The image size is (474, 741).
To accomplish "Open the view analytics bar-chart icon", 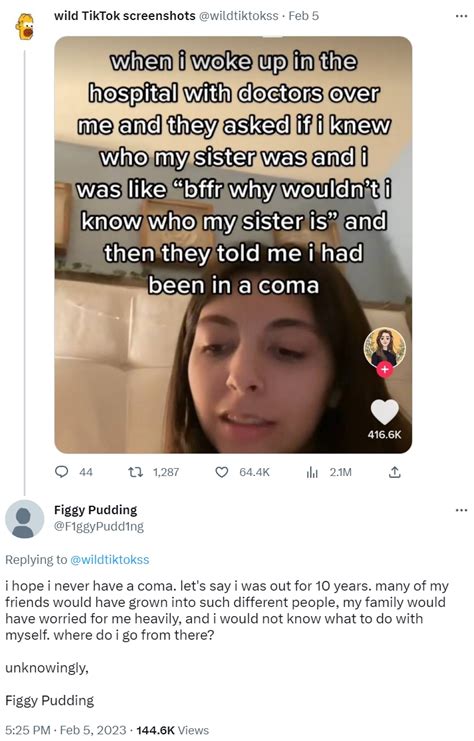I will coord(312,472).
